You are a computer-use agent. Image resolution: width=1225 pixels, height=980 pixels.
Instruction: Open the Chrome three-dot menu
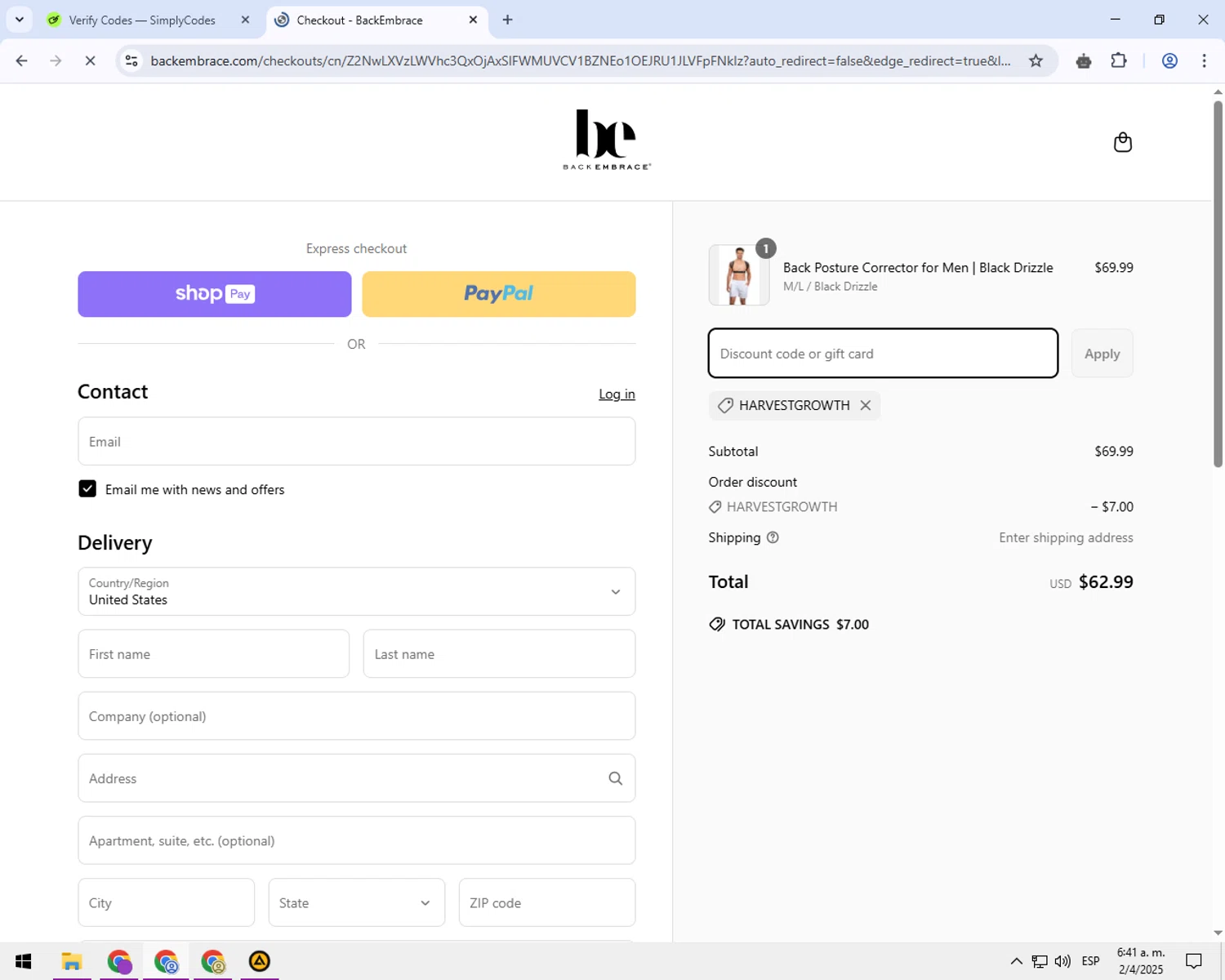1204,60
